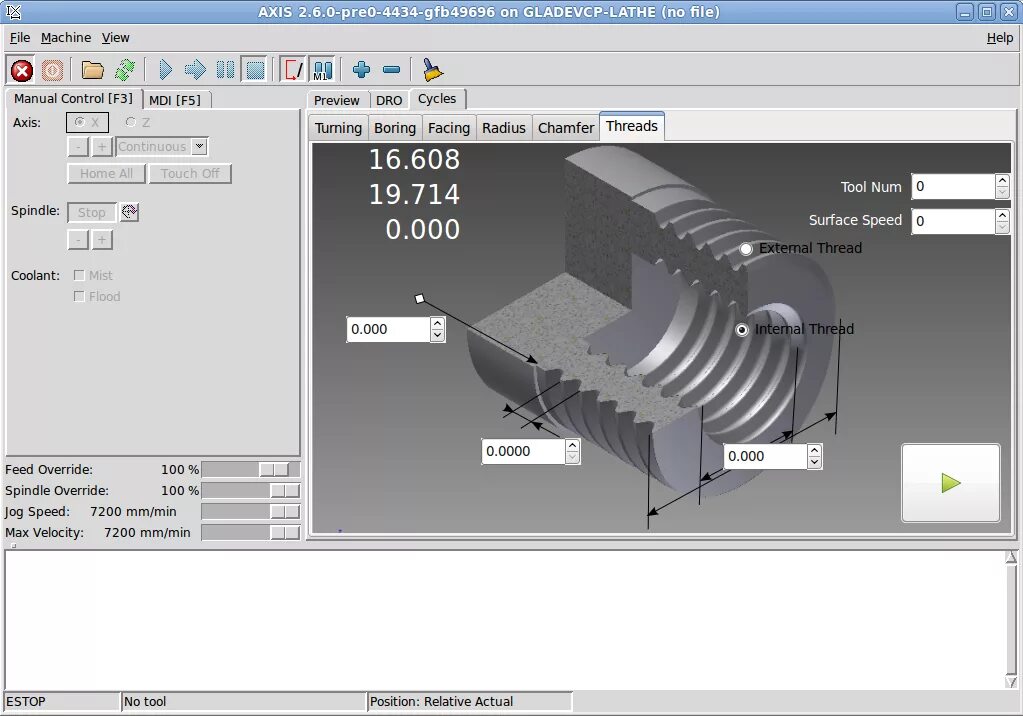The width and height of the screenshot is (1023, 716).
Task: Stop program execution with the square icon
Action: (254, 70)
